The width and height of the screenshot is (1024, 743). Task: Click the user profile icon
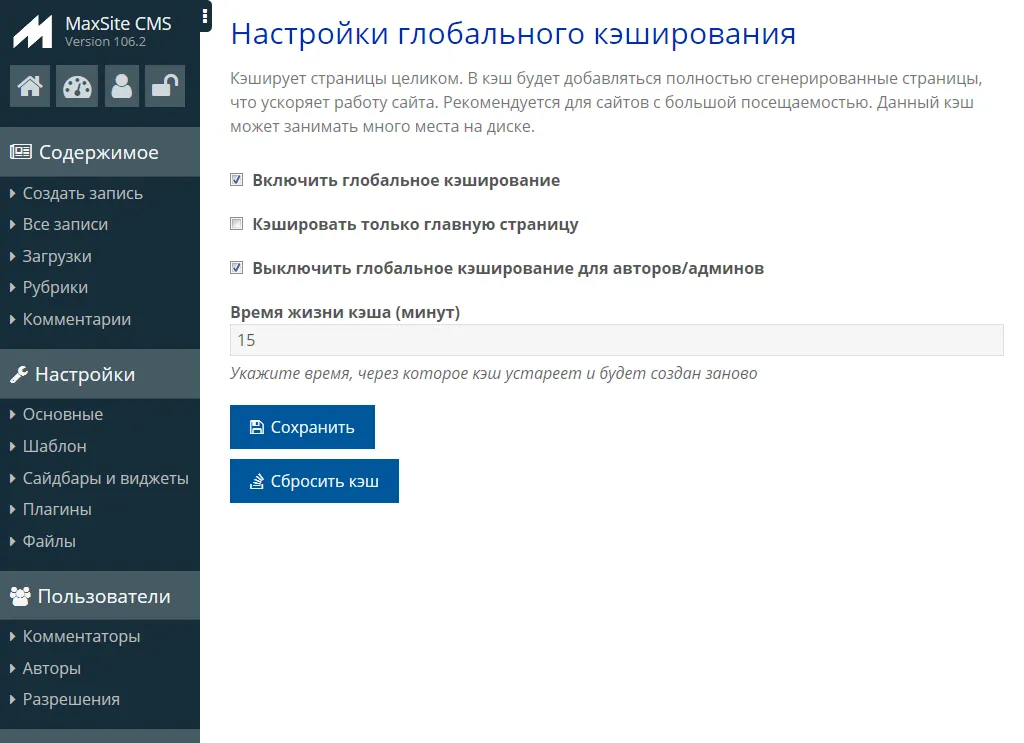coord(122,86)
